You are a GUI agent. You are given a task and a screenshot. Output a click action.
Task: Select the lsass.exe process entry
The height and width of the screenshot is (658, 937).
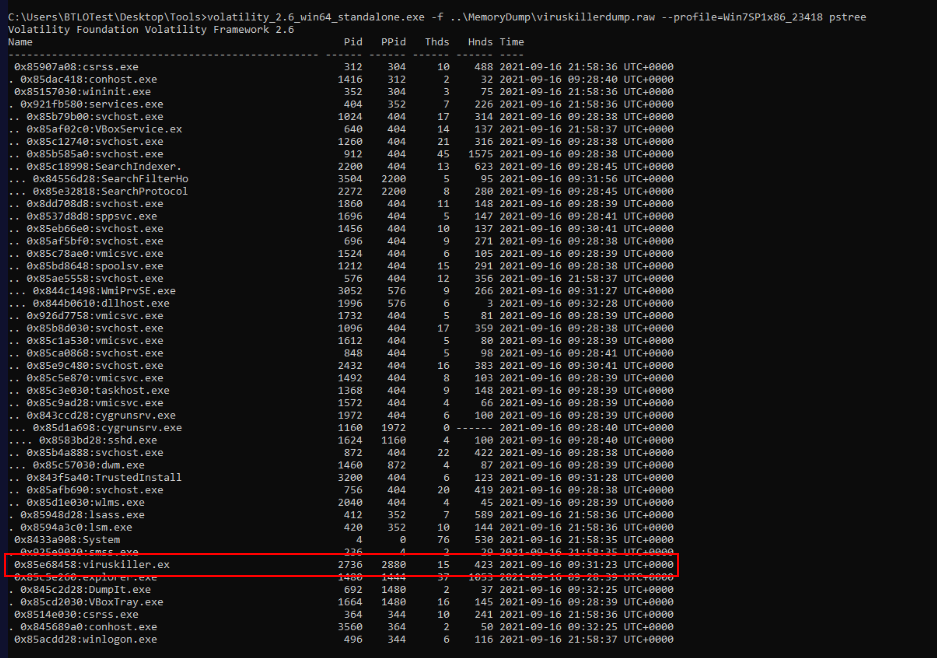(x=82, y=515)
